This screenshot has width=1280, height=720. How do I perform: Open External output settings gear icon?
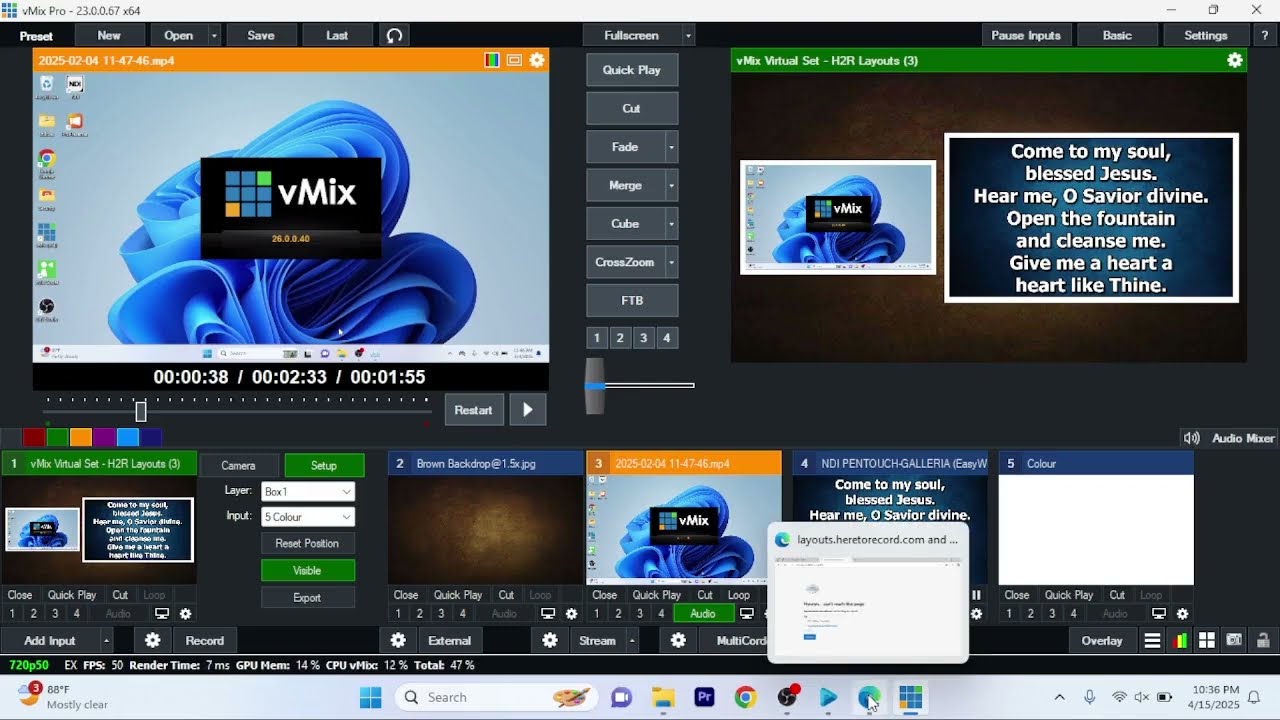398,641
